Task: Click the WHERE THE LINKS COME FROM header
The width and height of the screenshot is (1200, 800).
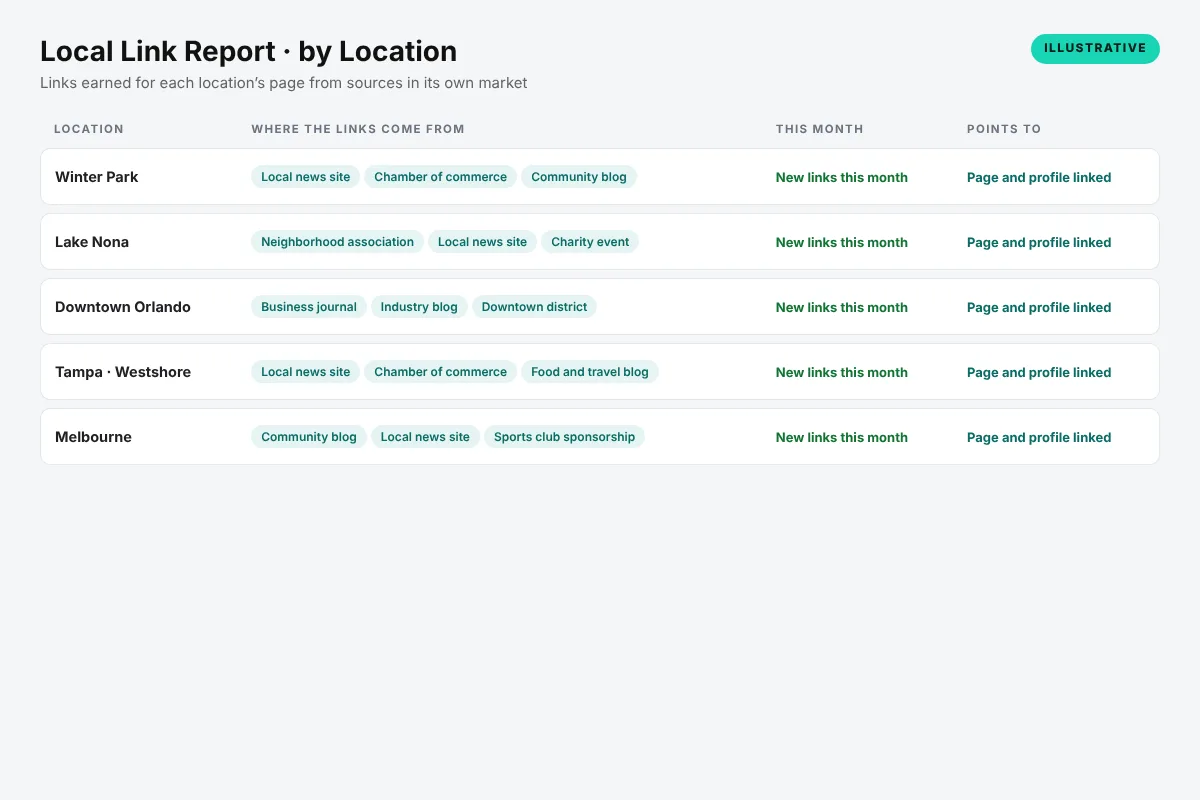Action: pyautogui.click(x=358, y=129)
